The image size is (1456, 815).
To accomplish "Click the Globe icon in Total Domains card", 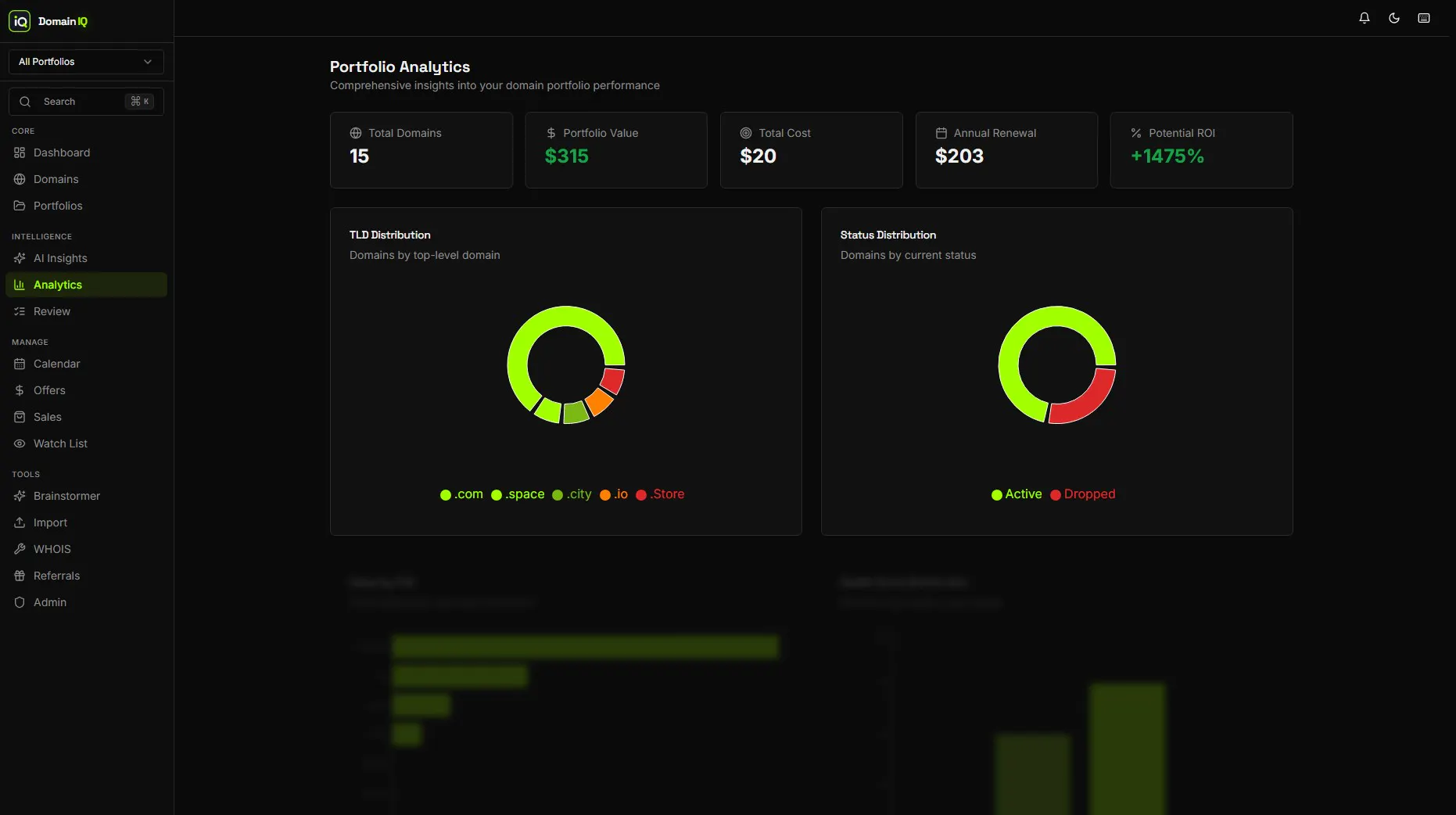I will pyautogui.click(x=356, y=133).
